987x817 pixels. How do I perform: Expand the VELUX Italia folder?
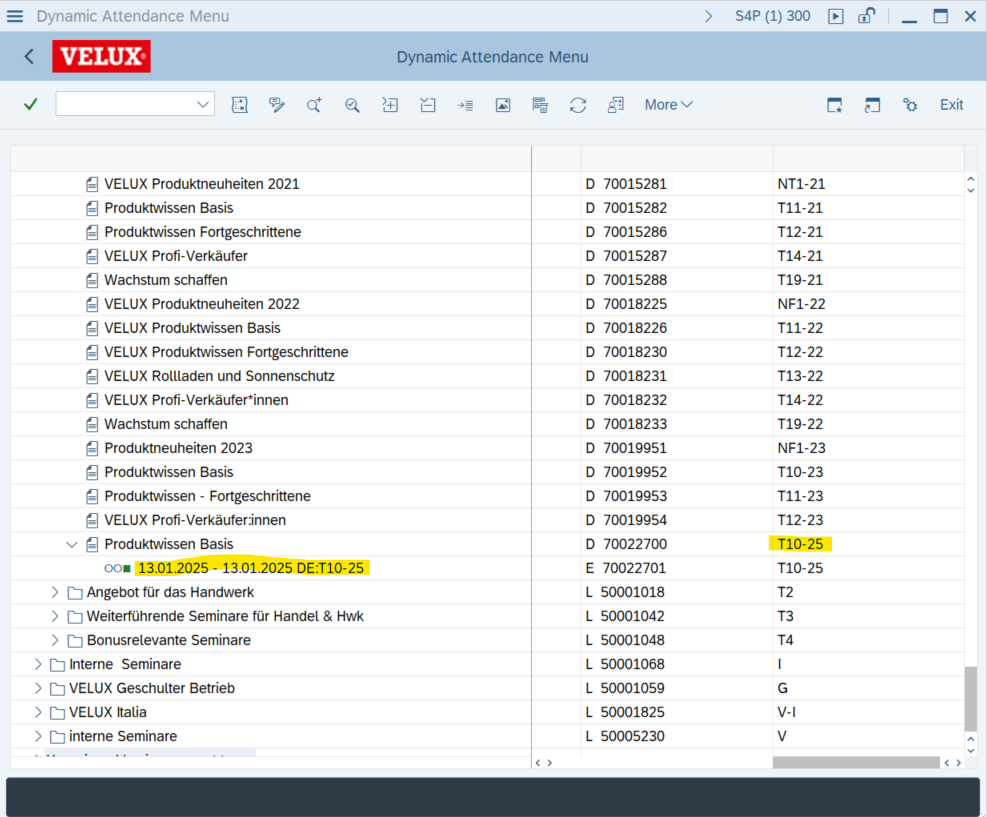tap(38, 712)
